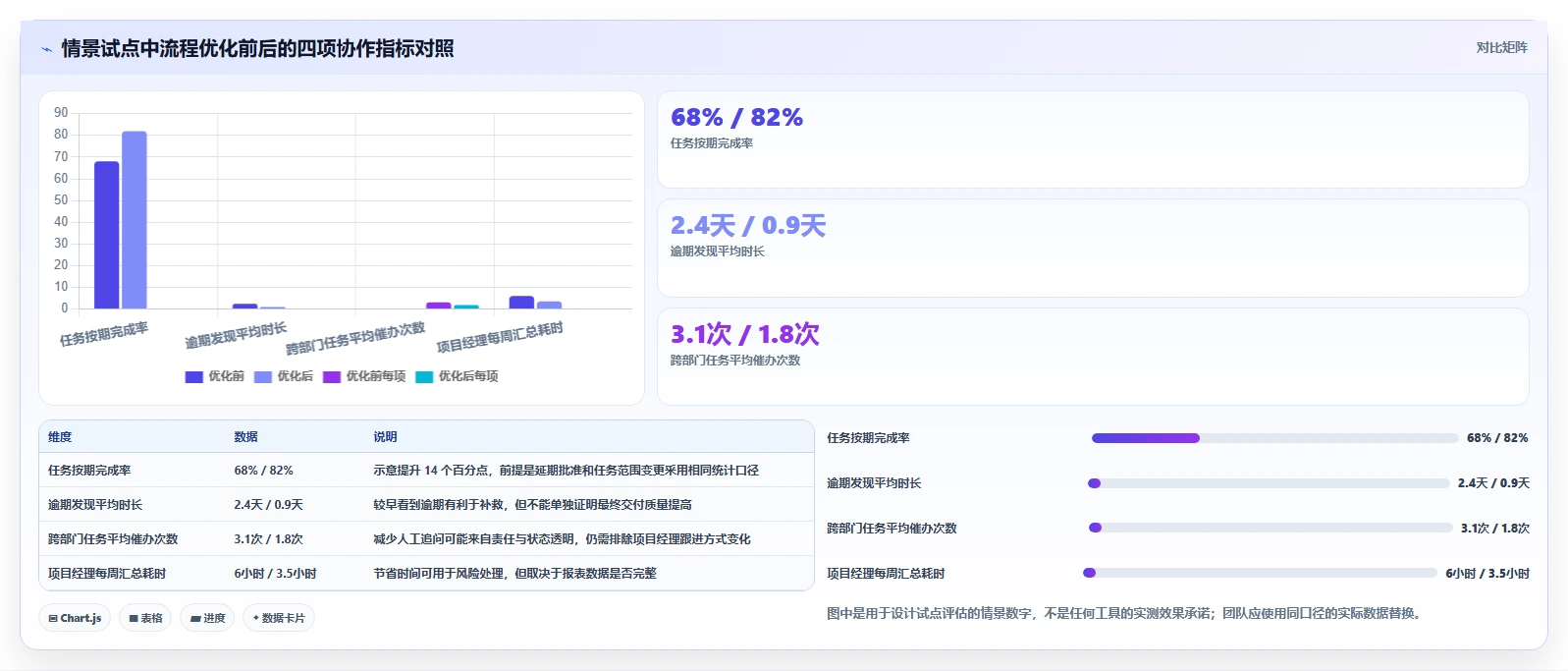Click the 进度 tag chip
Viewport: 1568px width, 671px height.
click(207, 618)
